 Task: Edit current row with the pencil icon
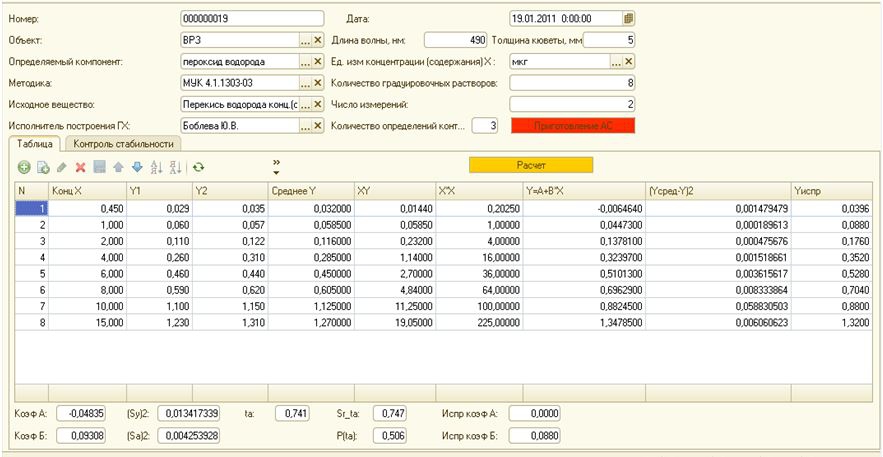[62, 167]
